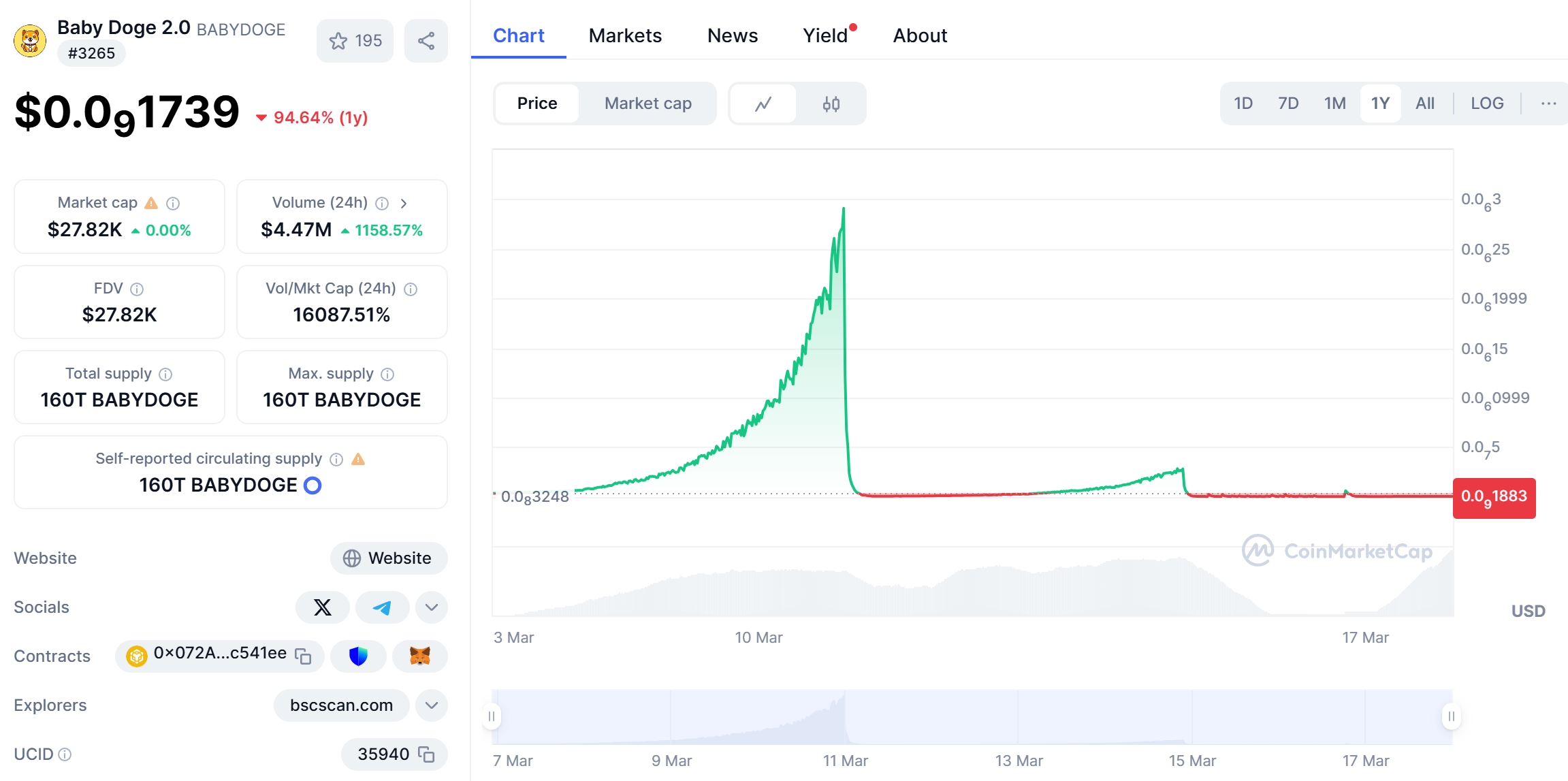Open FDV info icon
This screenshot has width=1568, height=781.
click(x=137, y=289)
